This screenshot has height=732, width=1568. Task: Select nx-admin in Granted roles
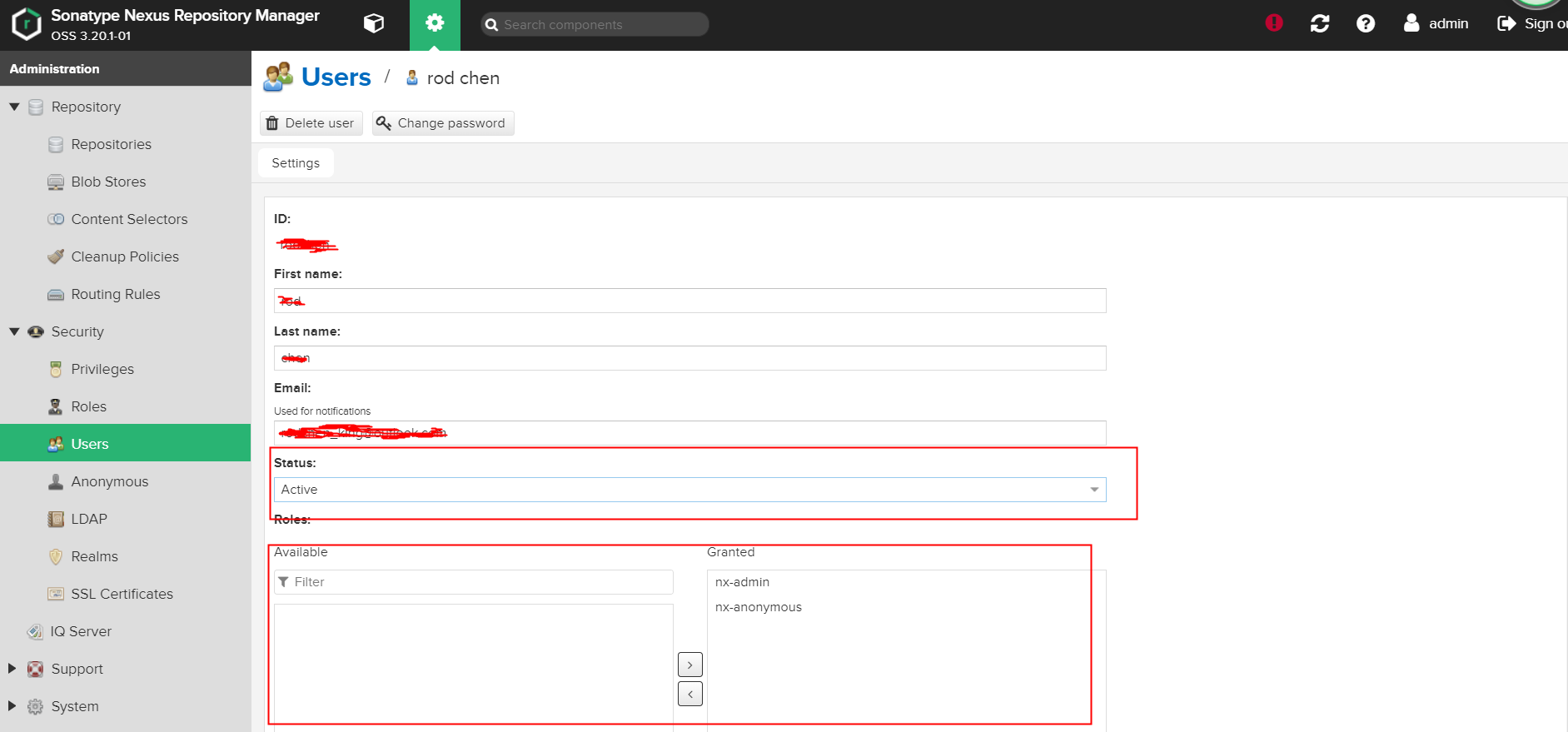[742, 582]
